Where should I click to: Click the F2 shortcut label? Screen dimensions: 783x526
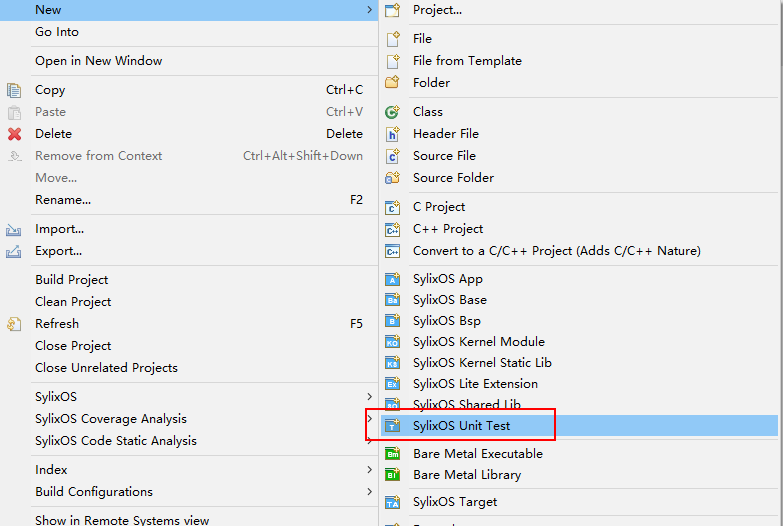356,200
